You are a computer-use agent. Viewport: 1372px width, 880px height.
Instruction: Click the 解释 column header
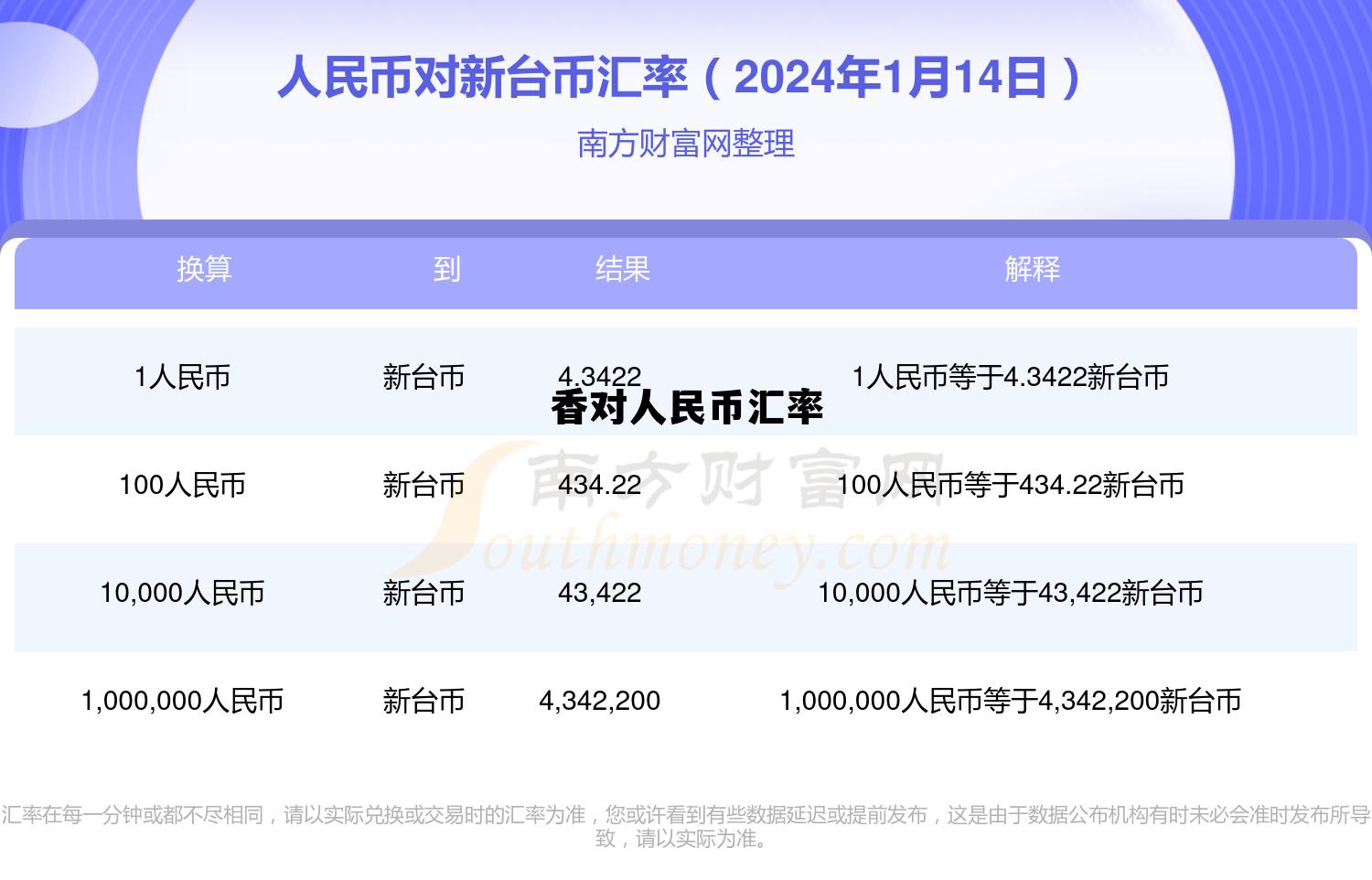pyautogui.click(x=1030, y=270)
